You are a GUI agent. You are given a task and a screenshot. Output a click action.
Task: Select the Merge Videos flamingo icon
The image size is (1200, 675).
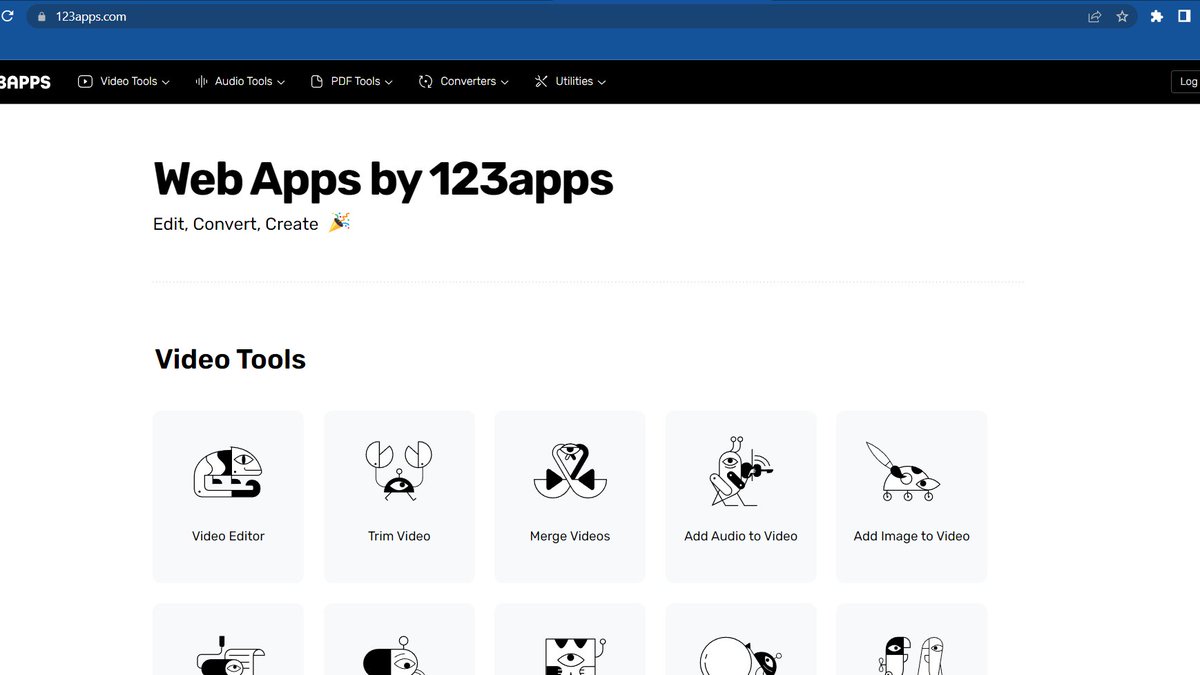click(570, 470)
